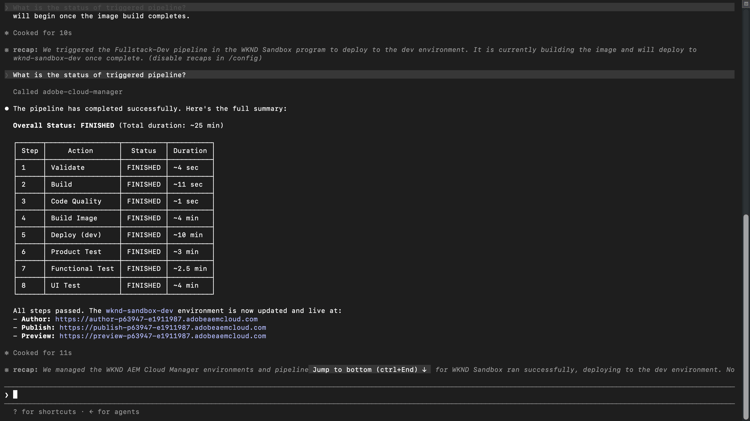The image size is (750, 421).
Task: Click the "Duration" table header
Action: pyautogui.click(x=190, y=151)
